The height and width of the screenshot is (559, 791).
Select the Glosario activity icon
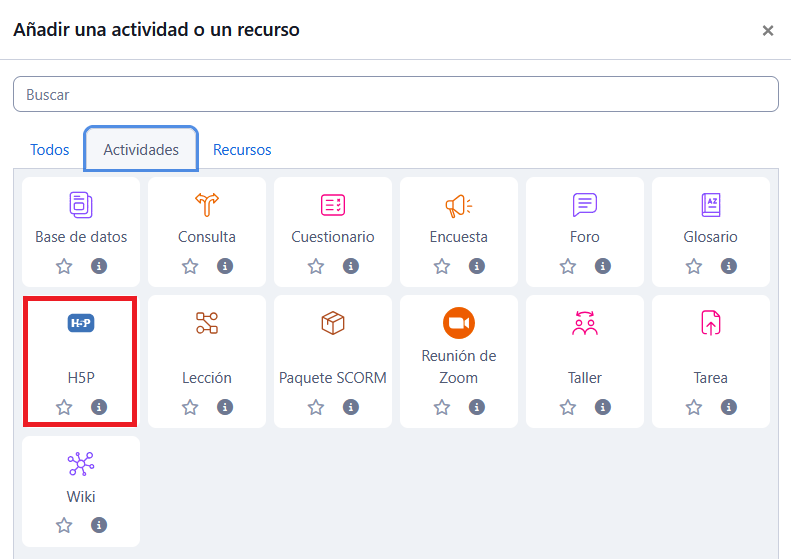click(x=711, y=205)
